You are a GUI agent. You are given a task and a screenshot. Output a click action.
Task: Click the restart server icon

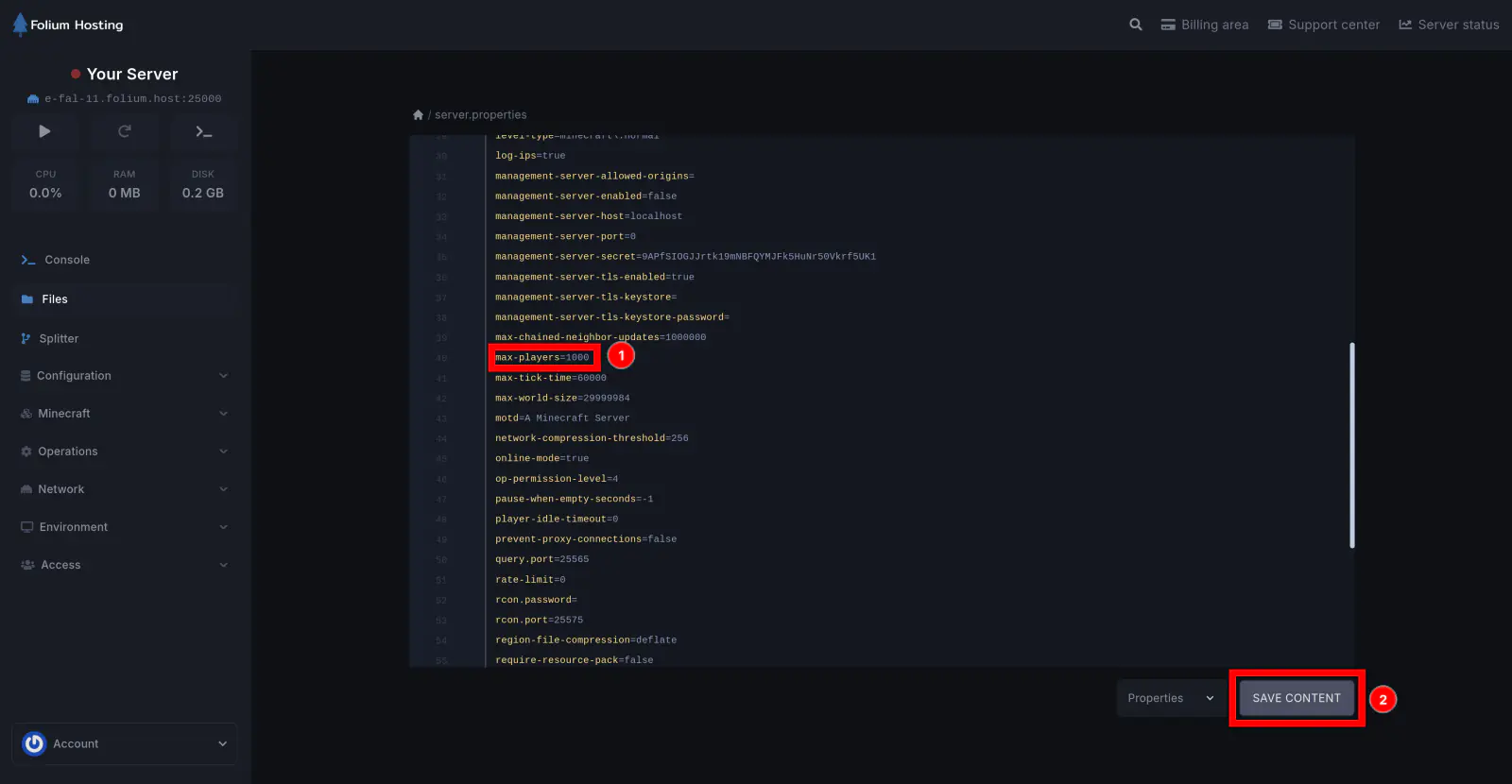[x=124, y=132]
